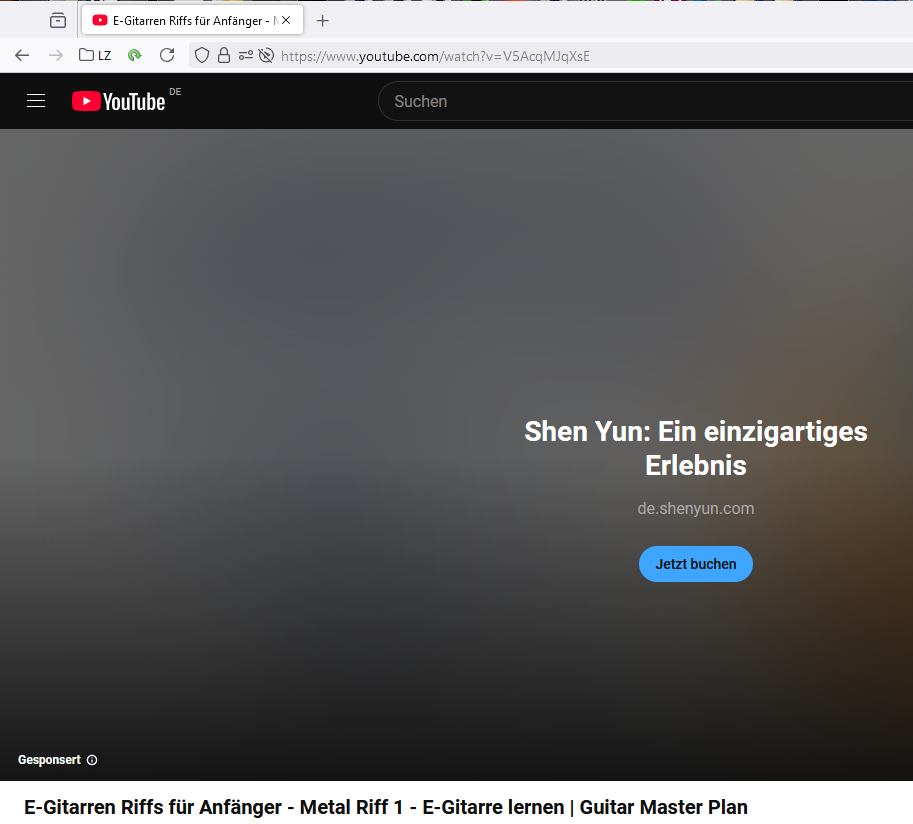Open the LZ bookmarks folder
The image size is (913, 824).
pyautogui.click(x=95, y=55)
